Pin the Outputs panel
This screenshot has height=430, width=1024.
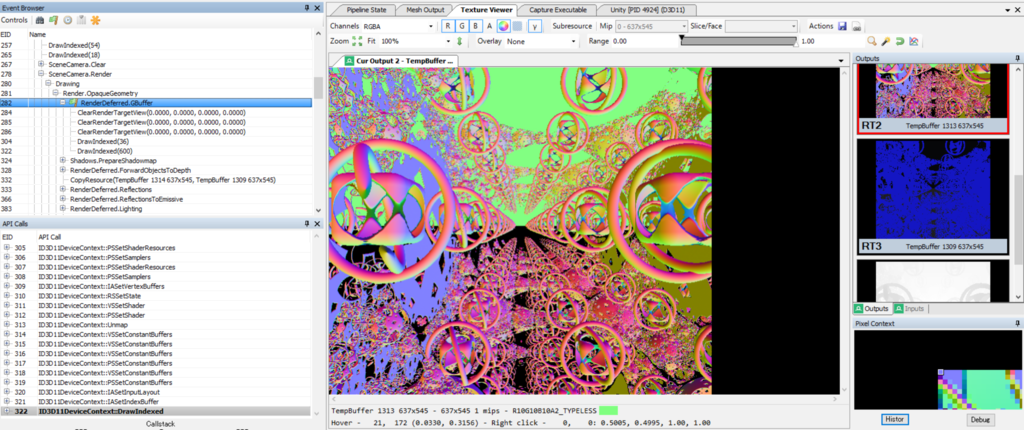[1017, 58]
